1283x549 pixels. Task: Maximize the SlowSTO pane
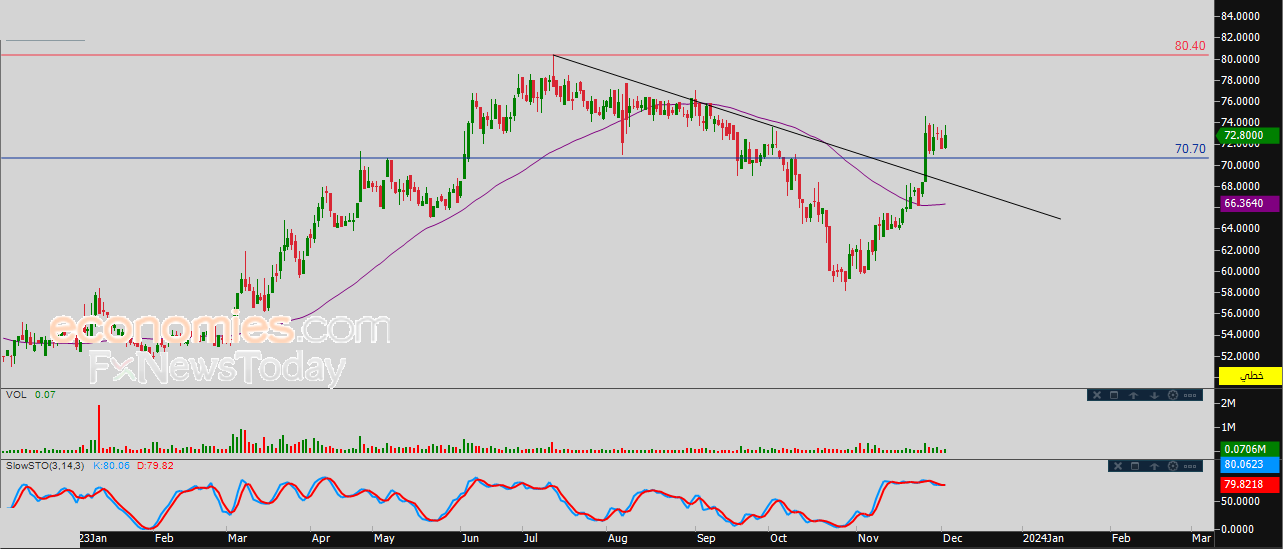click(x=1135, y=466)
